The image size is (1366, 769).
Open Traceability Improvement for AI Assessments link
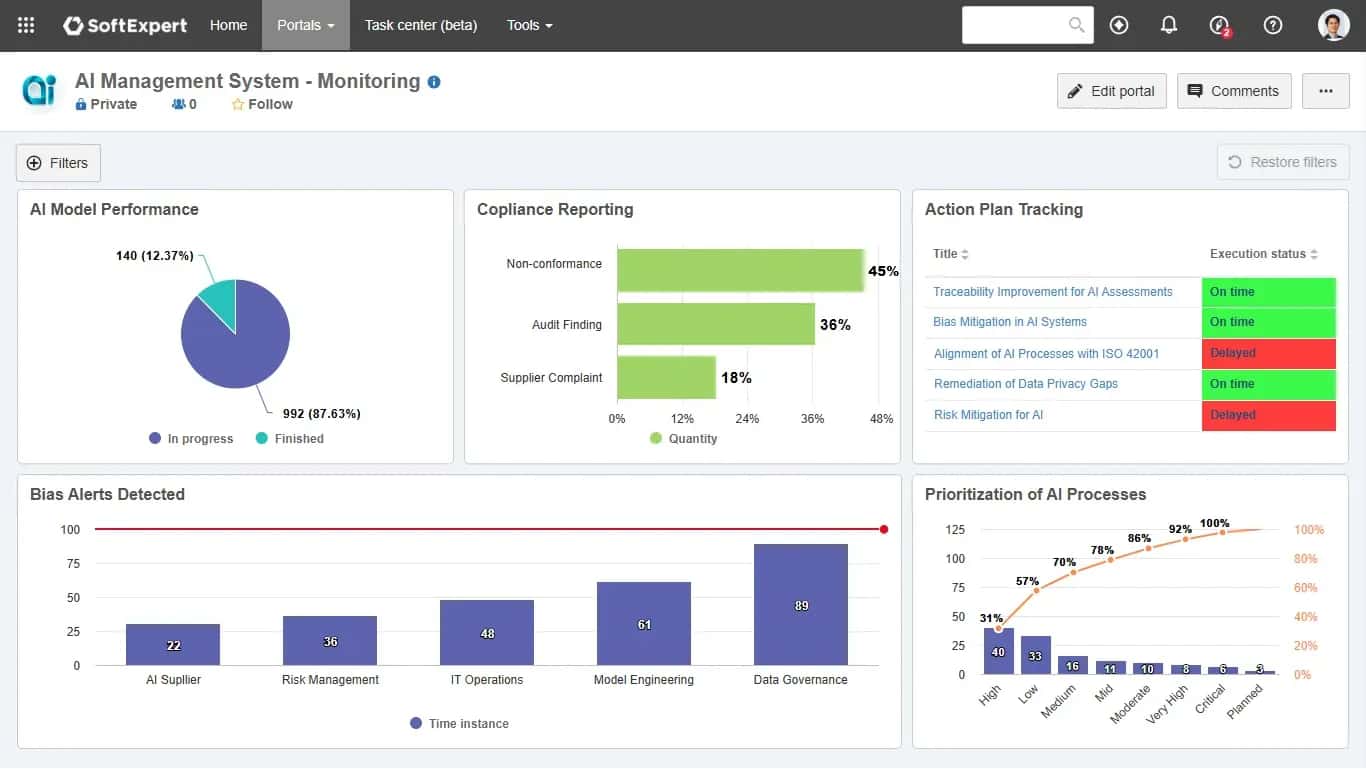1053,292
